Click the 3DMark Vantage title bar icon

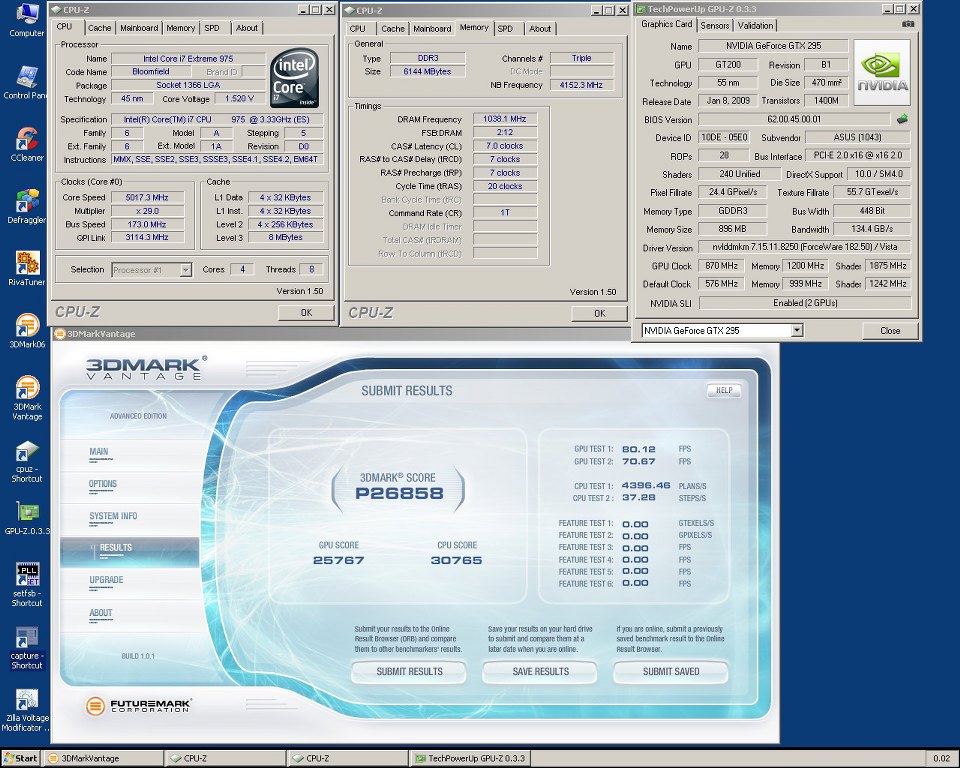(59, 334)
